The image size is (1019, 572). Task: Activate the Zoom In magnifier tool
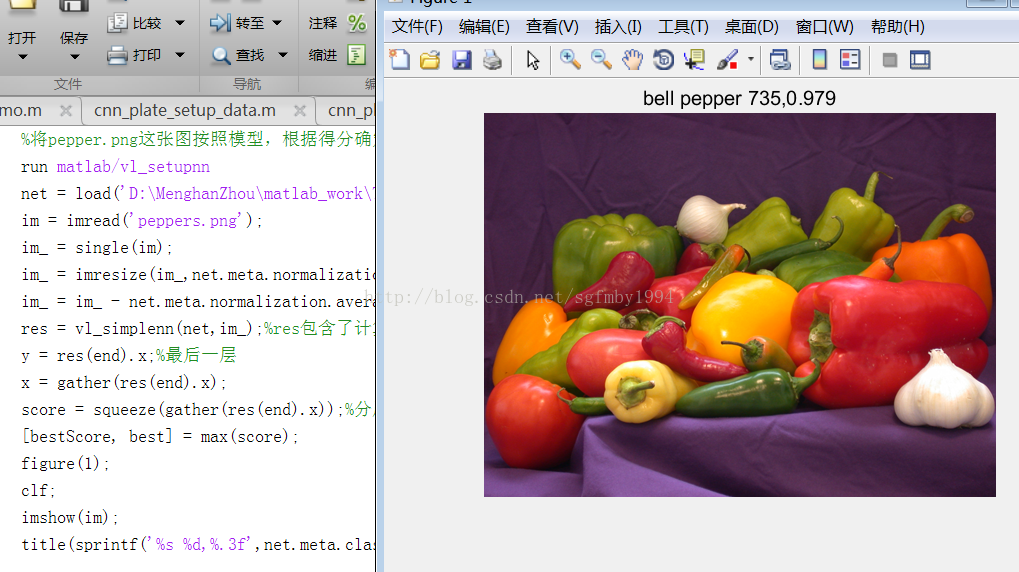tap(570, 60)
